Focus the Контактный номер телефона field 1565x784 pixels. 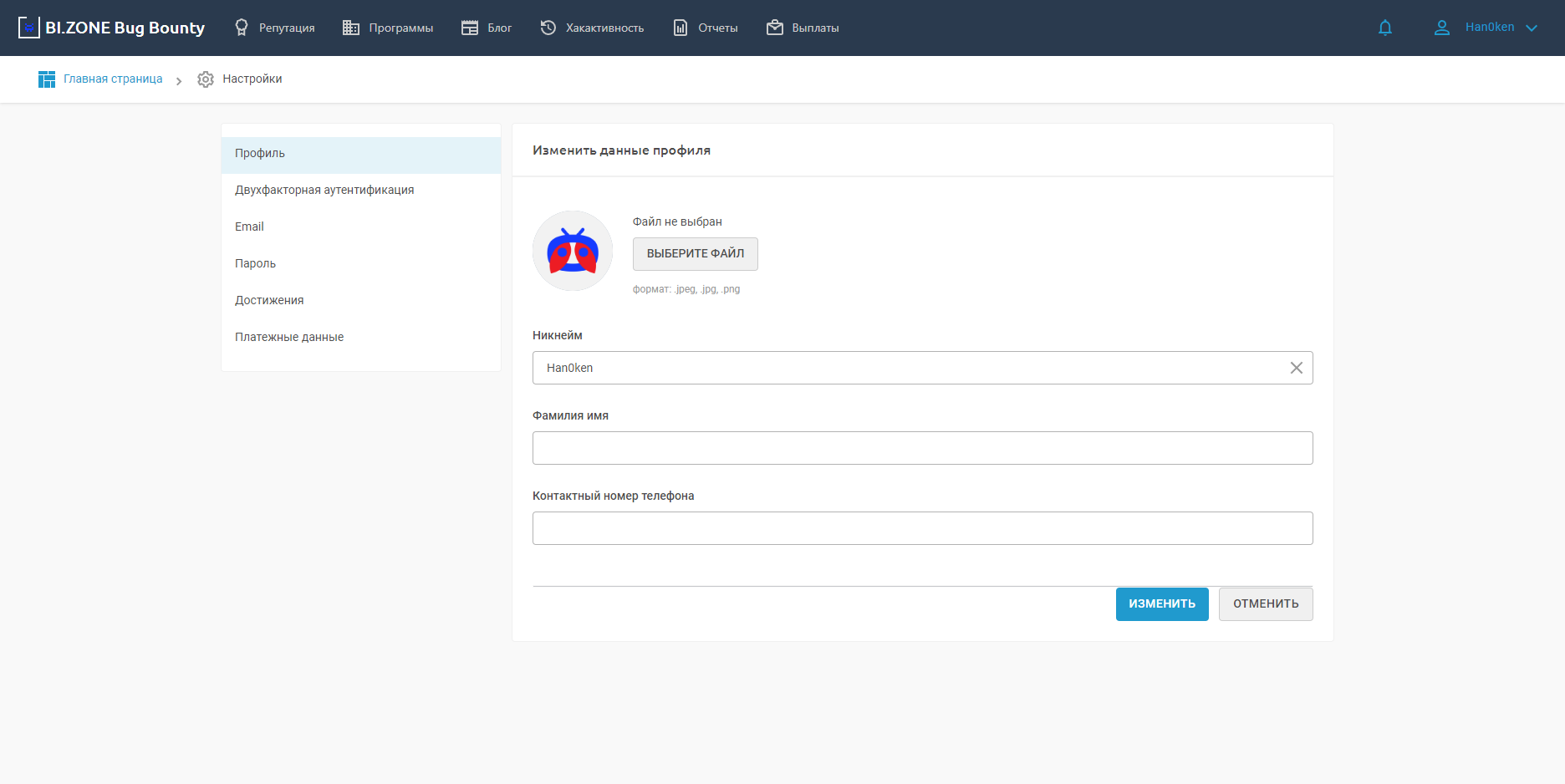tap(922, 528)
